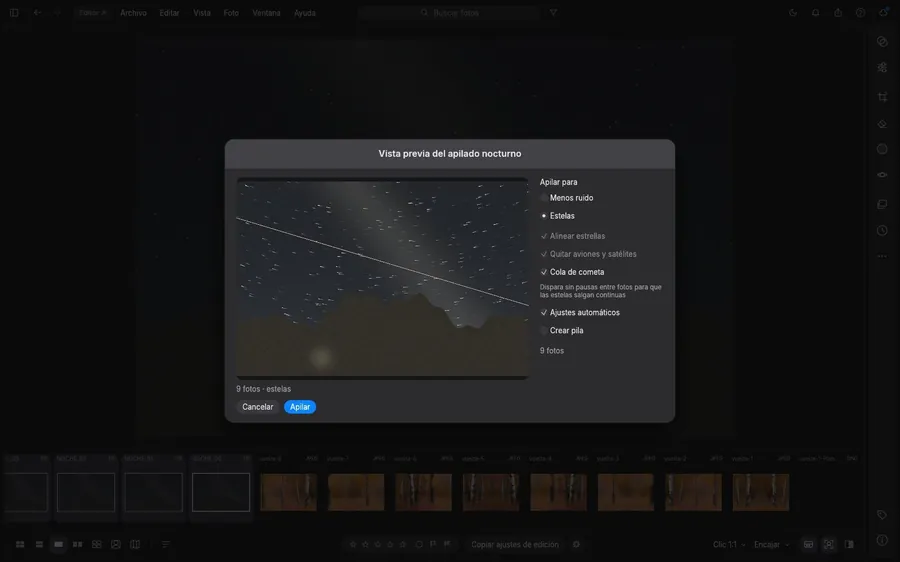Open the keywords tag icon
The image size is (900, 562).
point(882,515)
